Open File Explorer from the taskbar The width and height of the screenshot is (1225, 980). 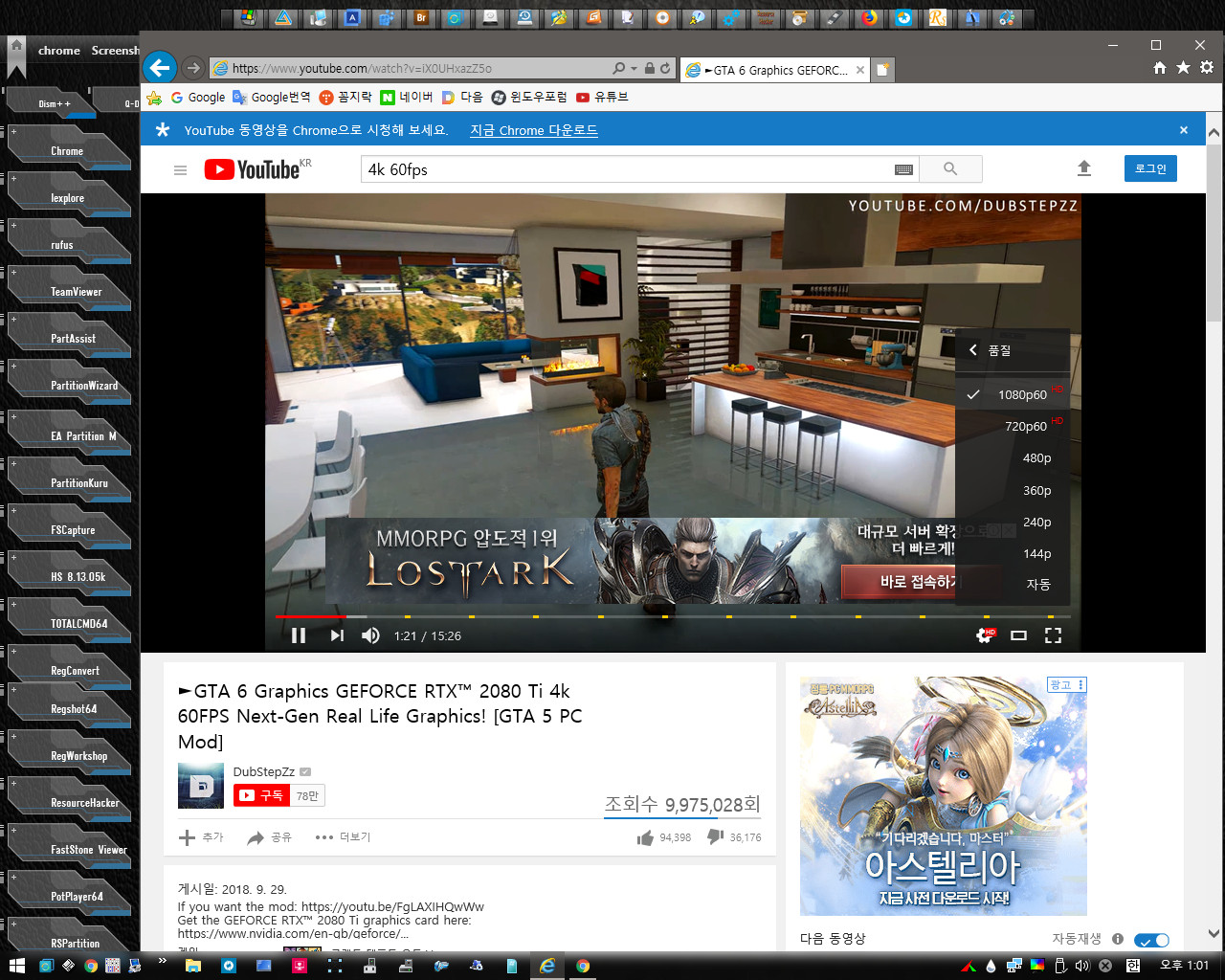coord(192,966)
